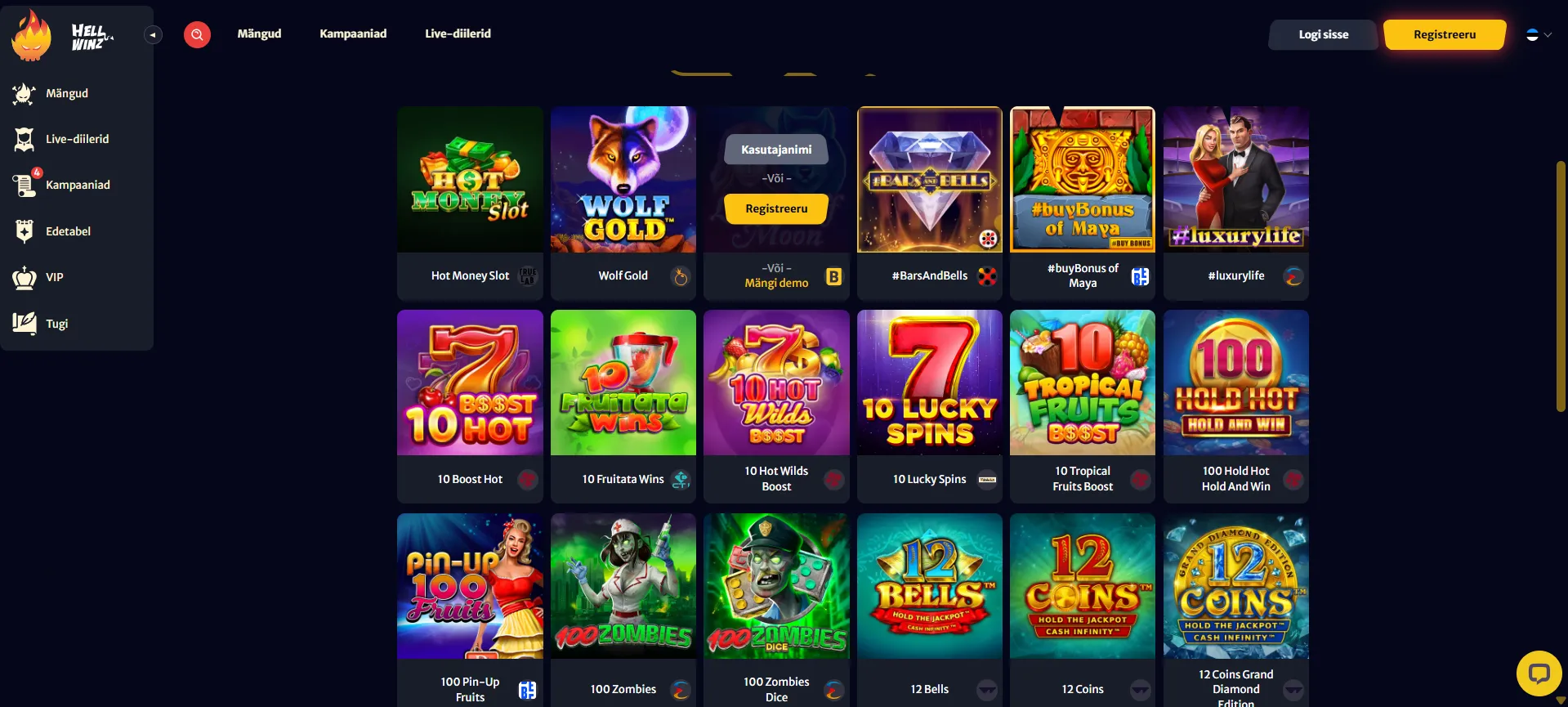
Task: Open Tugi support icon
Action: (x=25, y=324)
